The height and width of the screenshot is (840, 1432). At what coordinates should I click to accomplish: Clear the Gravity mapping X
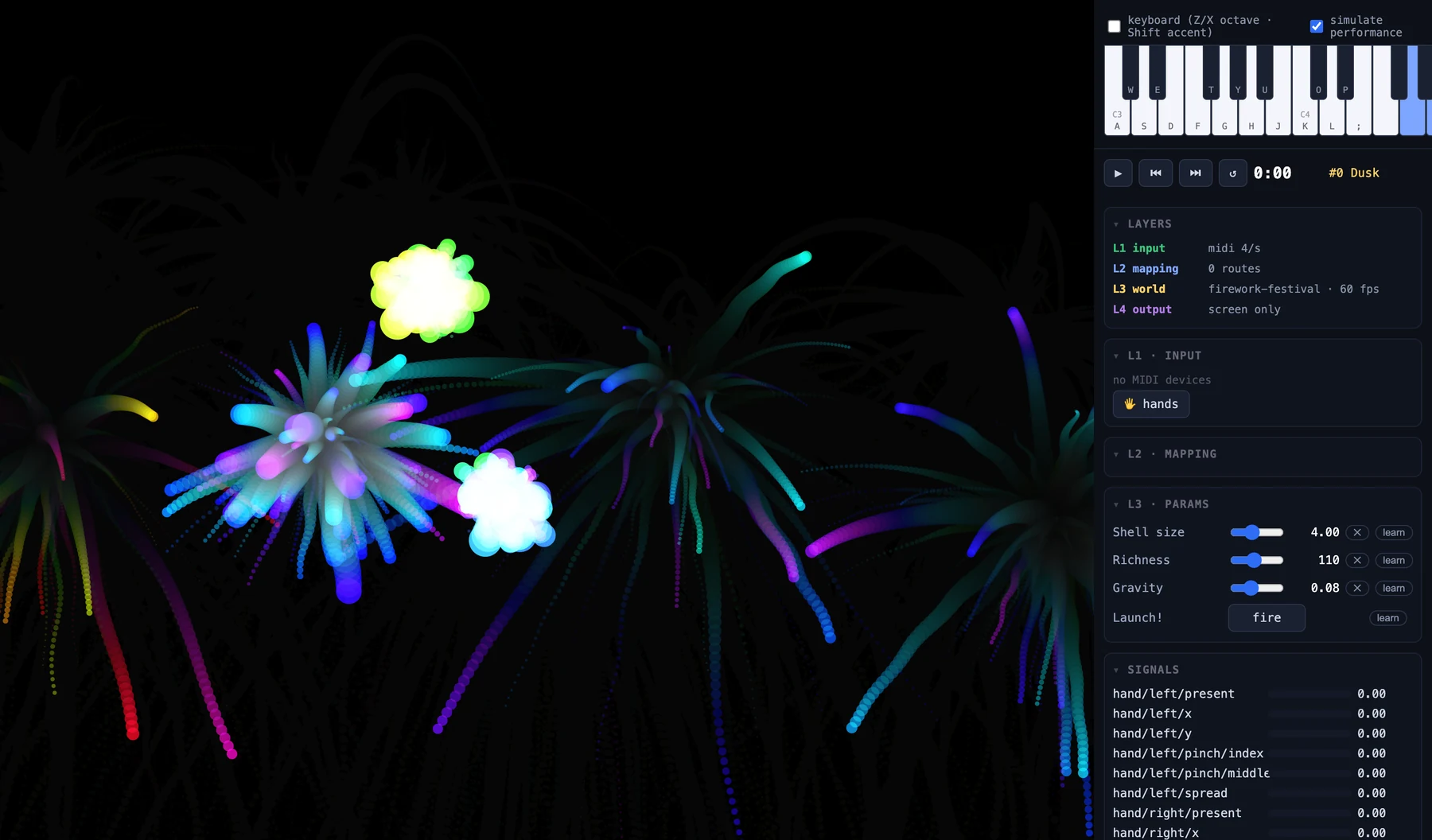pyautogui.click(x=1357, y=589)
